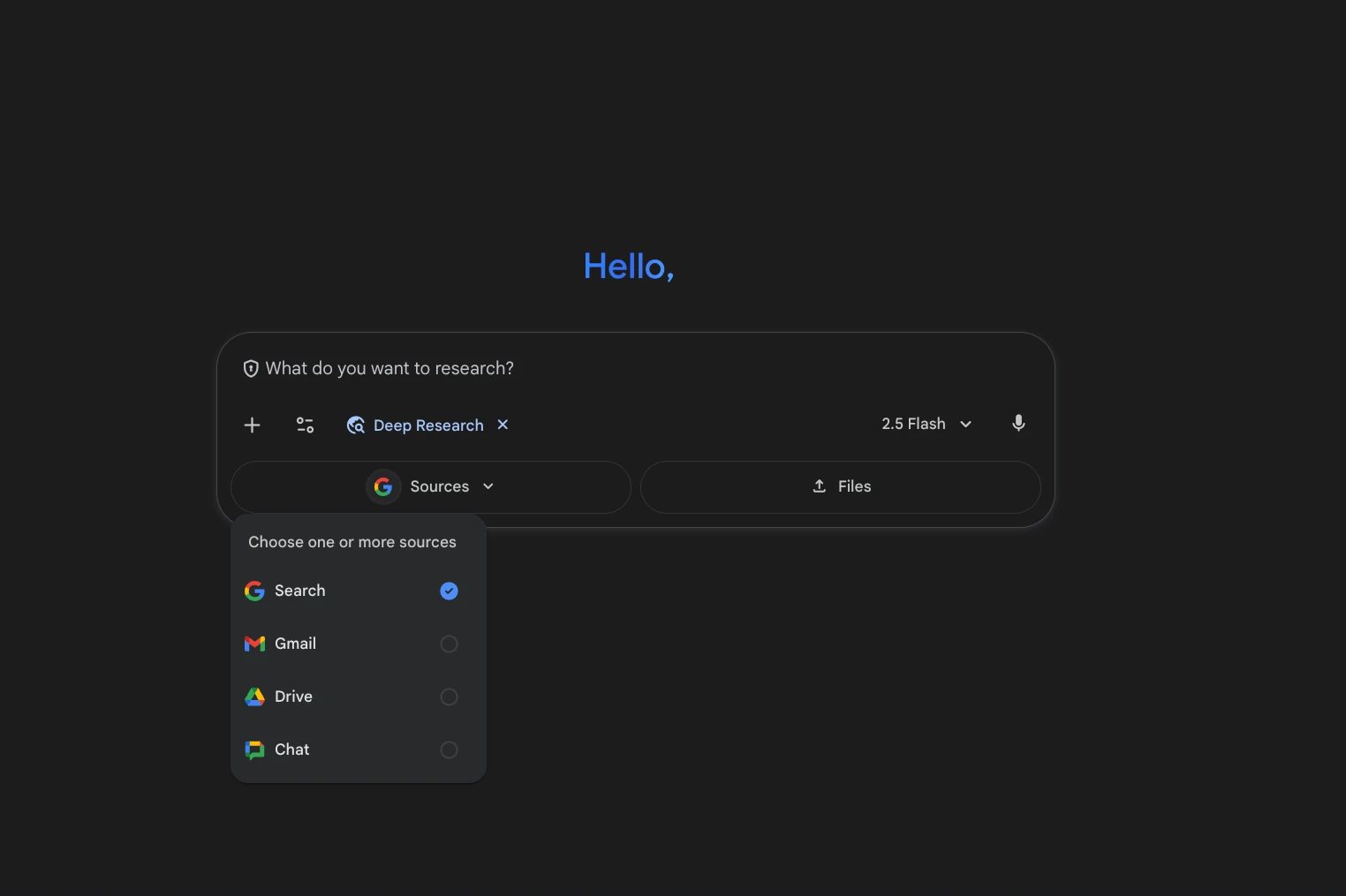This screenshot has width=1346, height=896.
Task: Activate the microphone voice input icon
Action: (x=1018, y=424)
